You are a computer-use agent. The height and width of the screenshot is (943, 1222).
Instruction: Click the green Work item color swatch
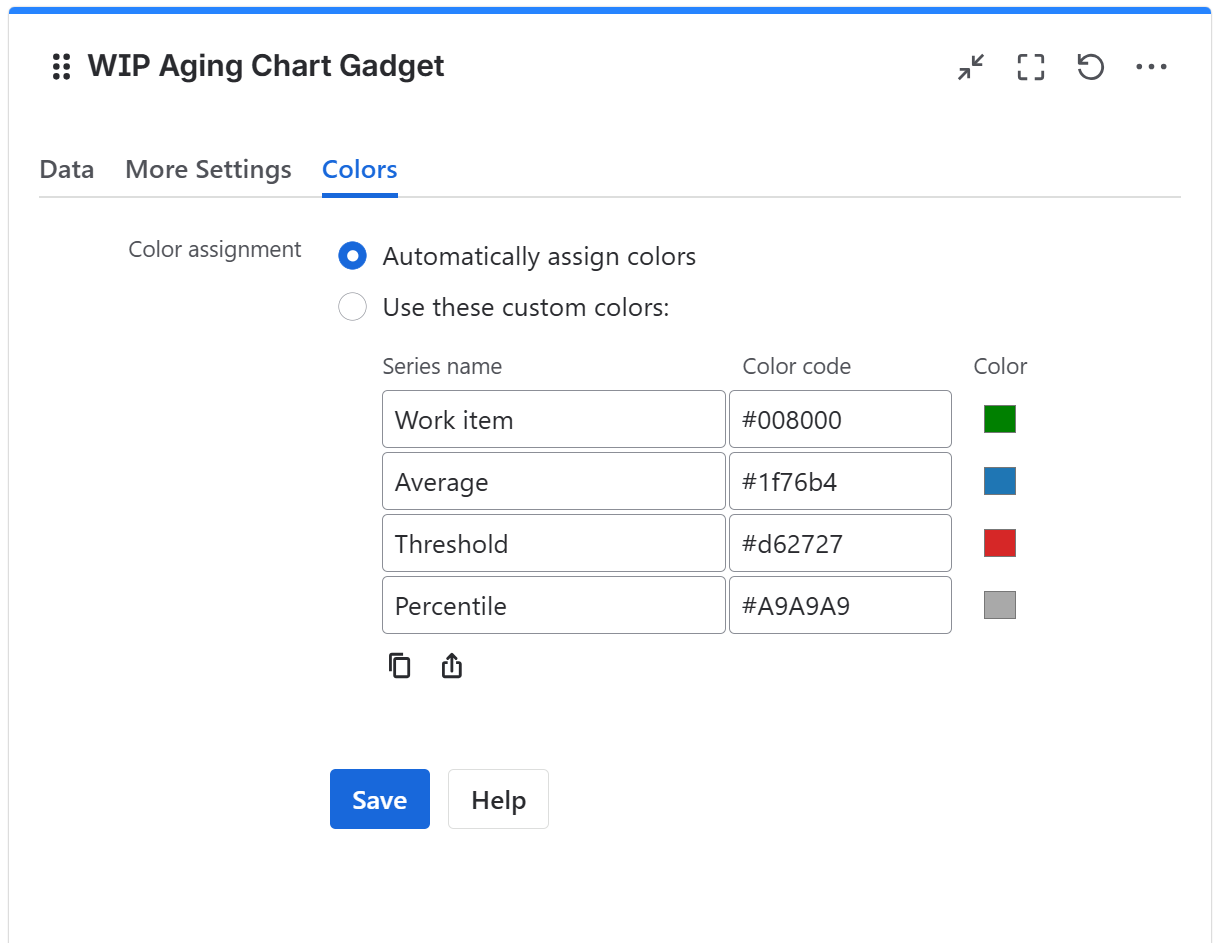pyautogui.click(x=999, y=418)
